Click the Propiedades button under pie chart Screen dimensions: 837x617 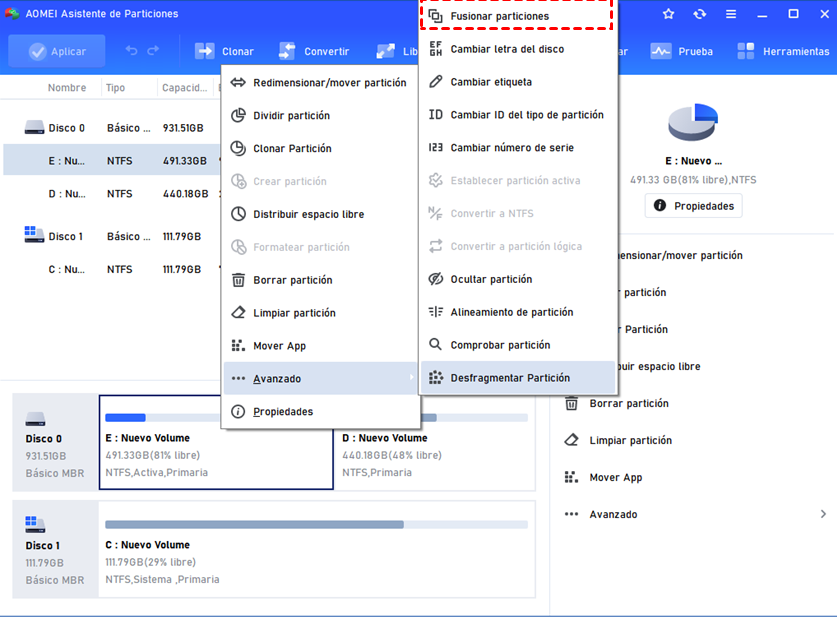694,206
